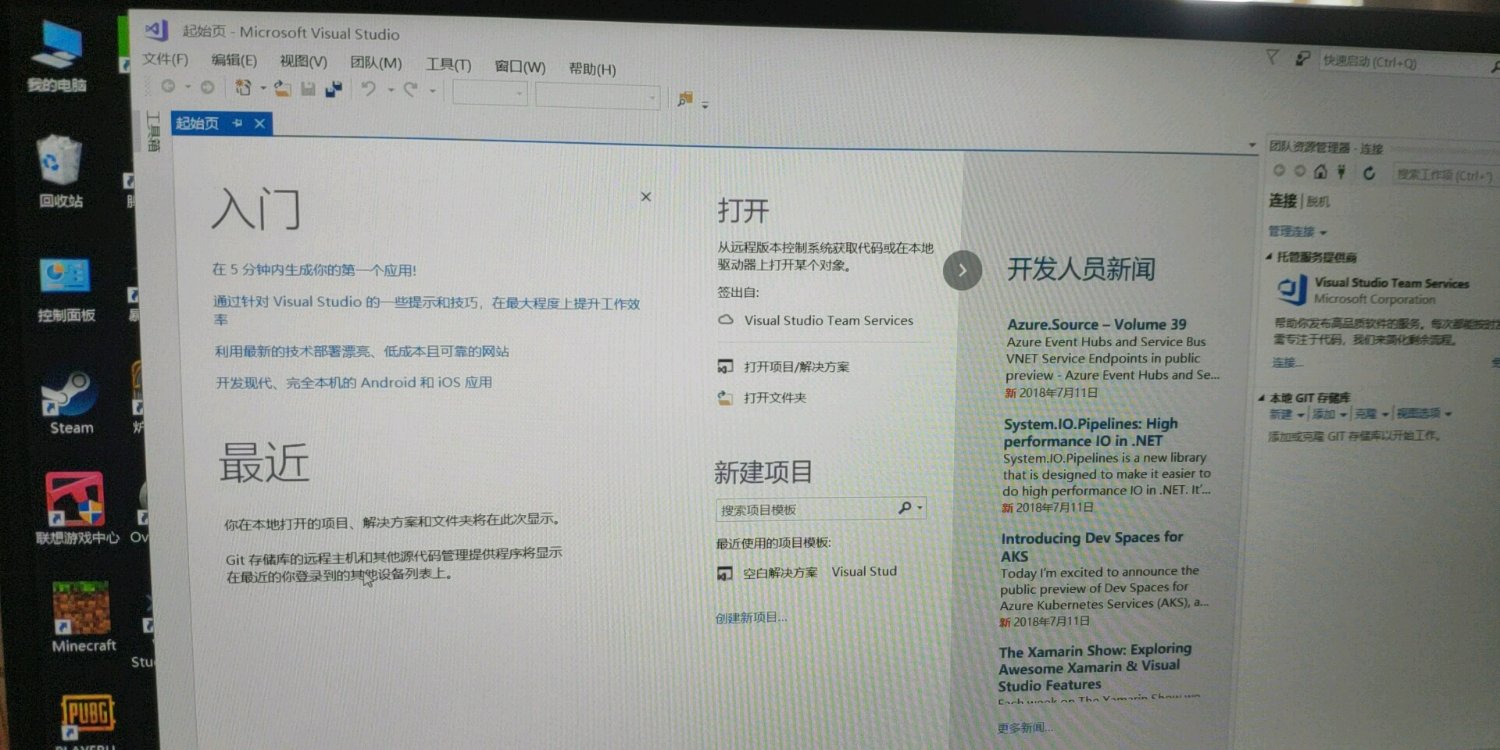This screenshot has width=1500, height=750.
Task: Open the PUBG desktop shortcut
Action: click(x=86, y=722)
